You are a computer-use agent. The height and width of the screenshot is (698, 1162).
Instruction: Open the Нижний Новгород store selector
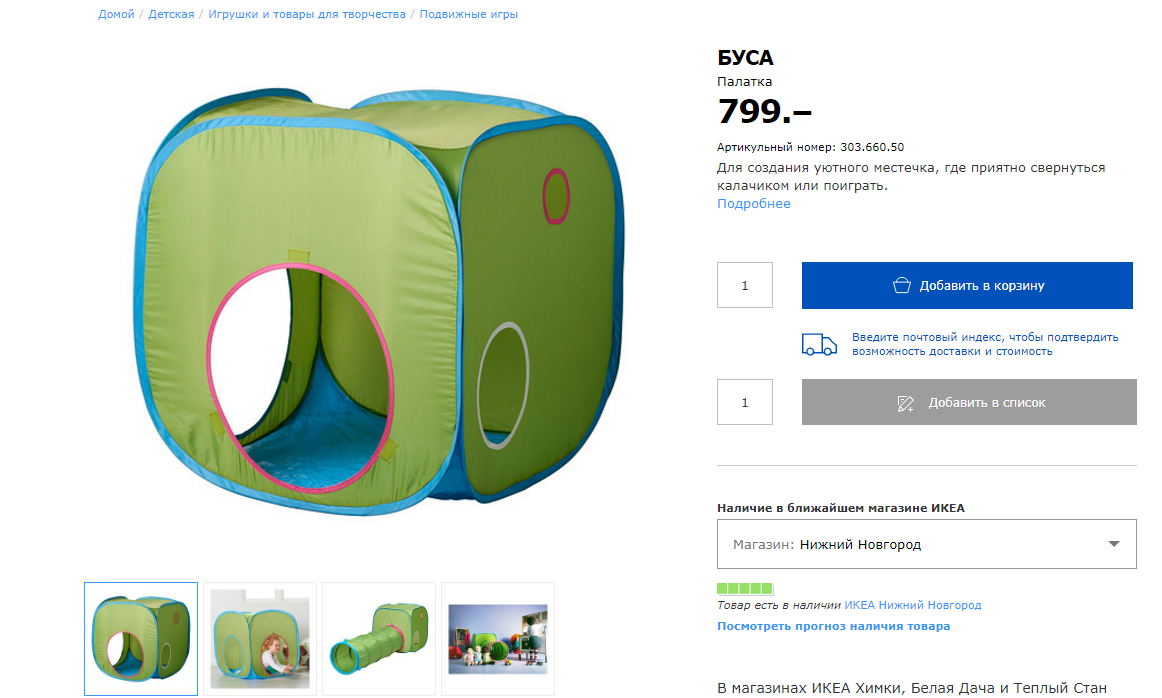pos(926,544)
